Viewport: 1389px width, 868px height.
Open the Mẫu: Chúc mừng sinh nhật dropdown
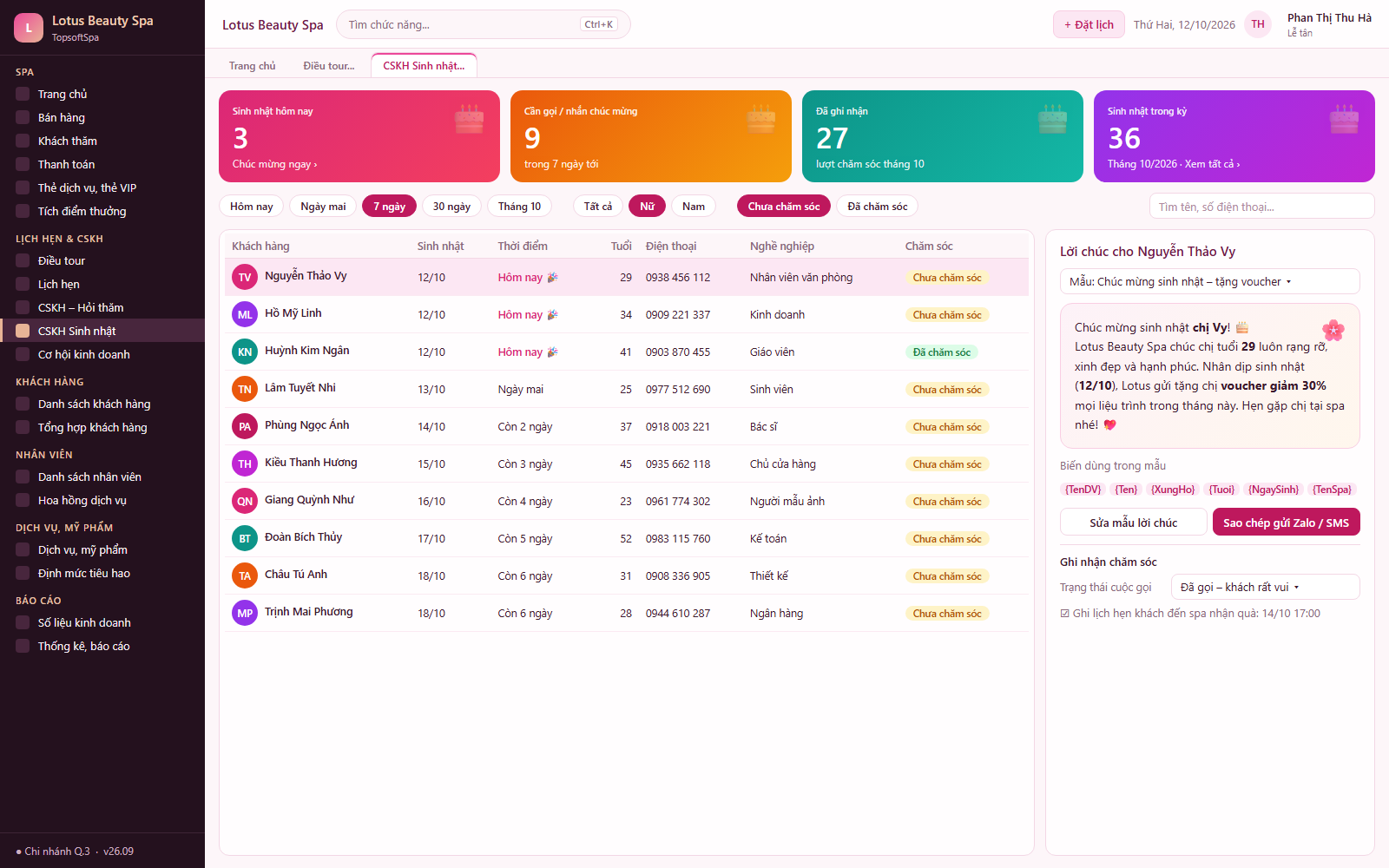1209,281
